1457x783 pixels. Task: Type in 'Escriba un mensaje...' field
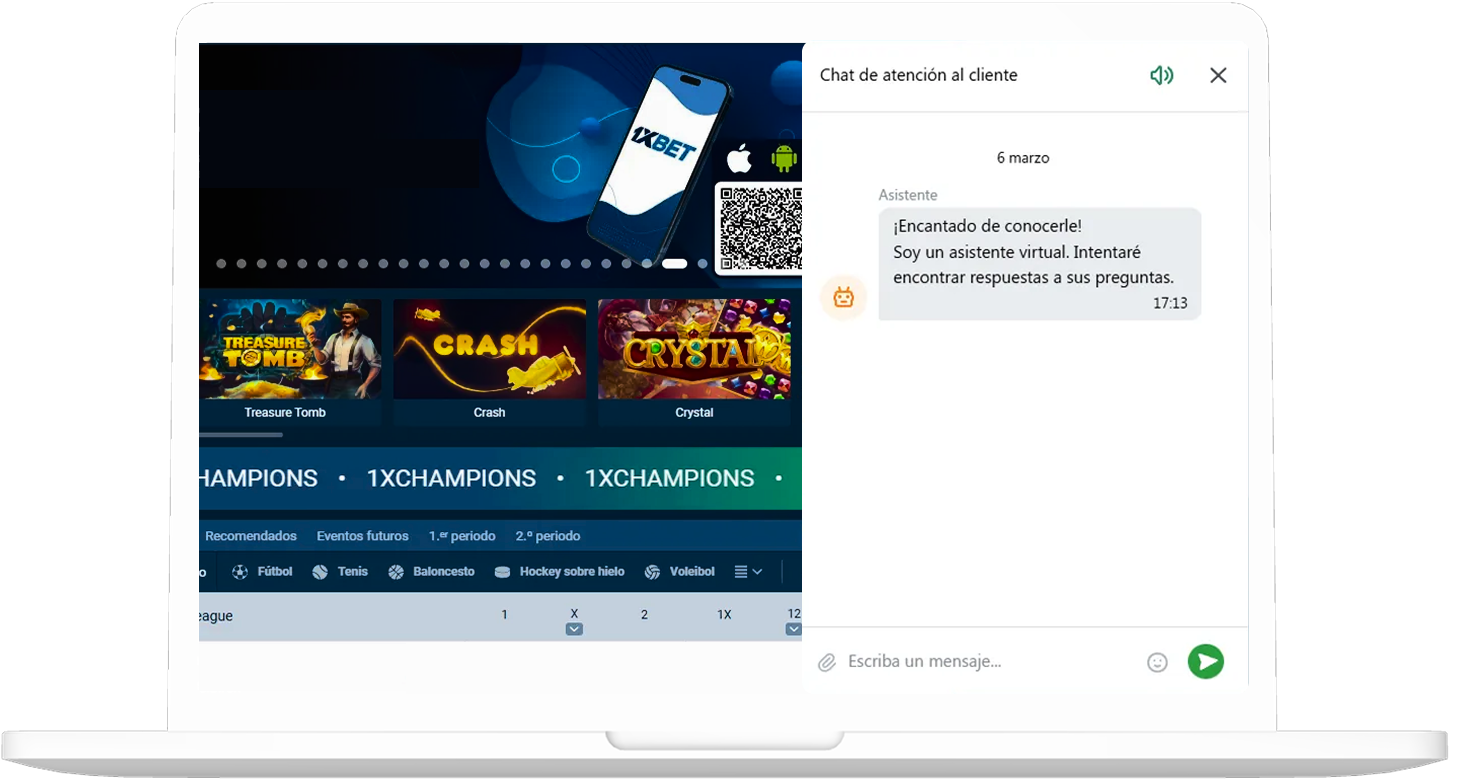tap(990, 661)
